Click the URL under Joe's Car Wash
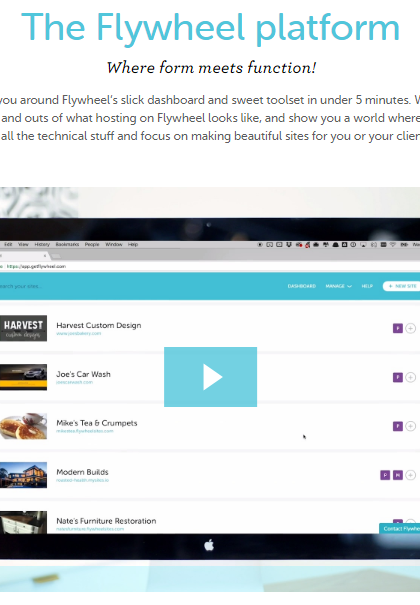Viewport: 420px width, 605px height. tap(74, 382)
